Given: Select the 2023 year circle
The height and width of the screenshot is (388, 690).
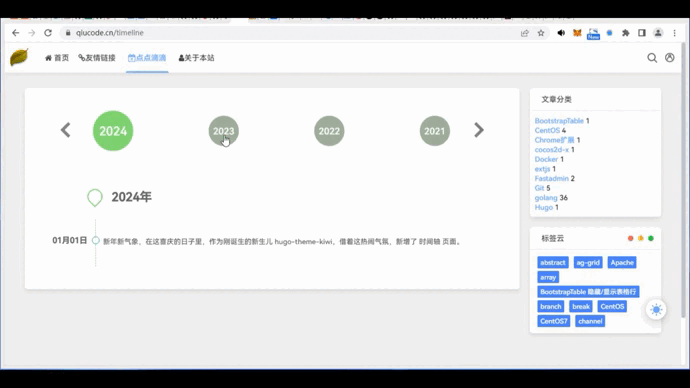Looking at the screenshot, I should click(x=224, y=131).
